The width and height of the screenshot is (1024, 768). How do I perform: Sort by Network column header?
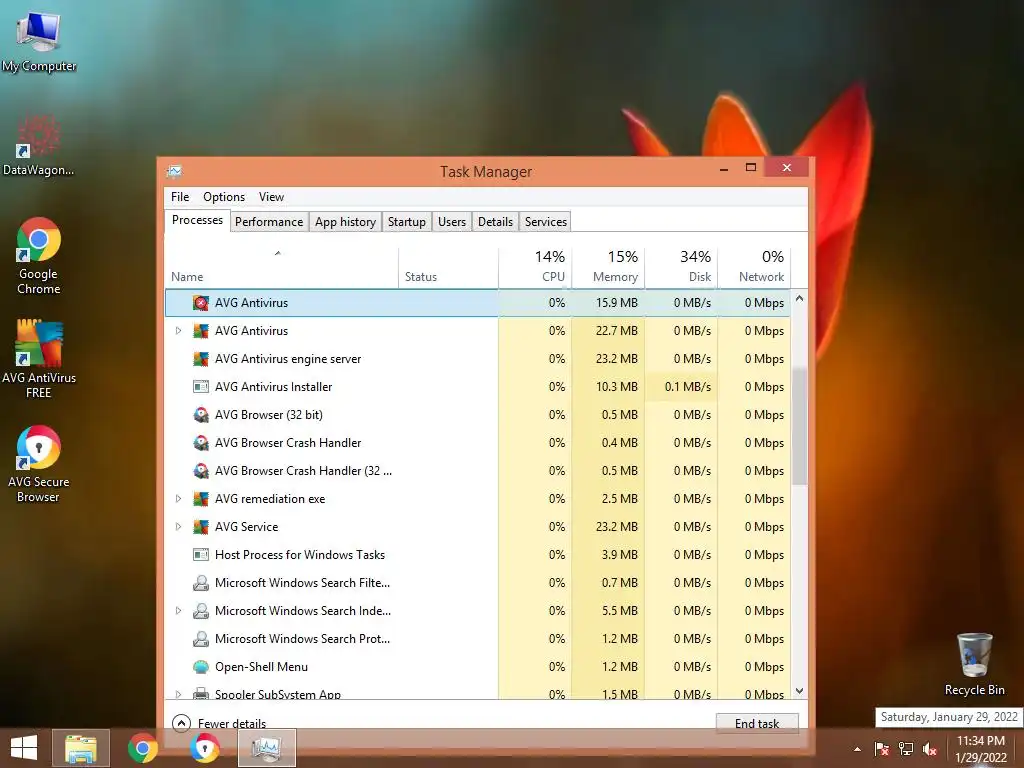754,268
